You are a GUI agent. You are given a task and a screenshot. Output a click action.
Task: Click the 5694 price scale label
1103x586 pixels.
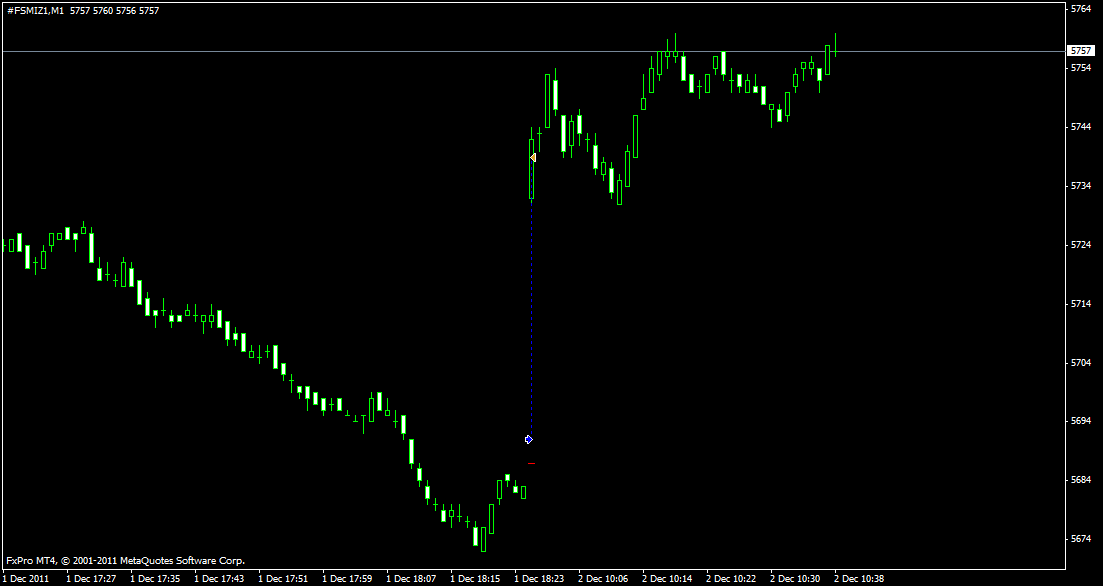tap(1081, 421)
